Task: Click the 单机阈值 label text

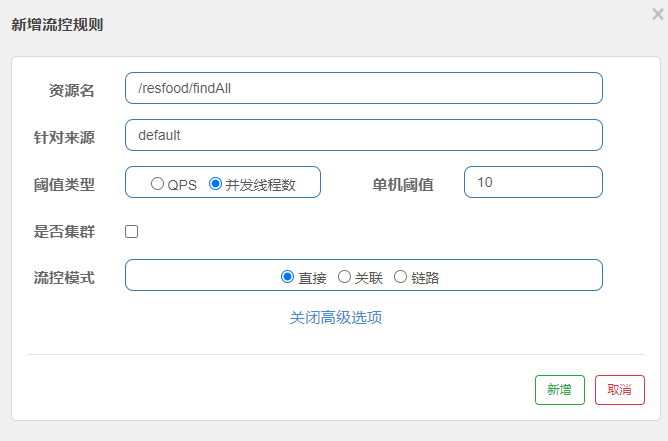Action: [403, 184]
